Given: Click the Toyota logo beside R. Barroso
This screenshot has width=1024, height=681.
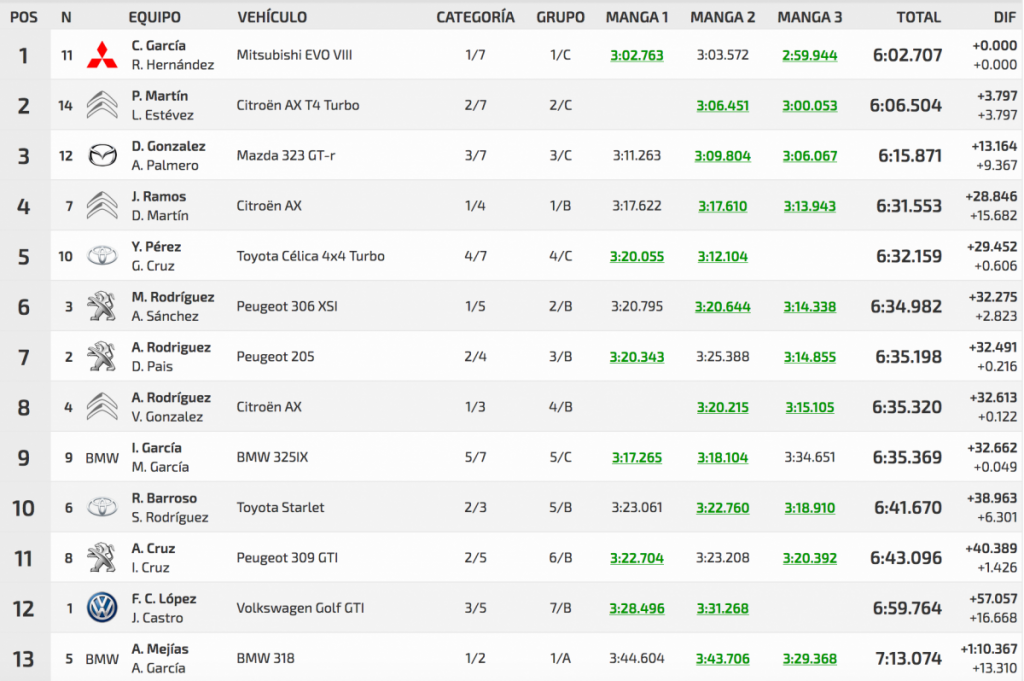Looking at the screenshot, I should click(x=101, y=507).
